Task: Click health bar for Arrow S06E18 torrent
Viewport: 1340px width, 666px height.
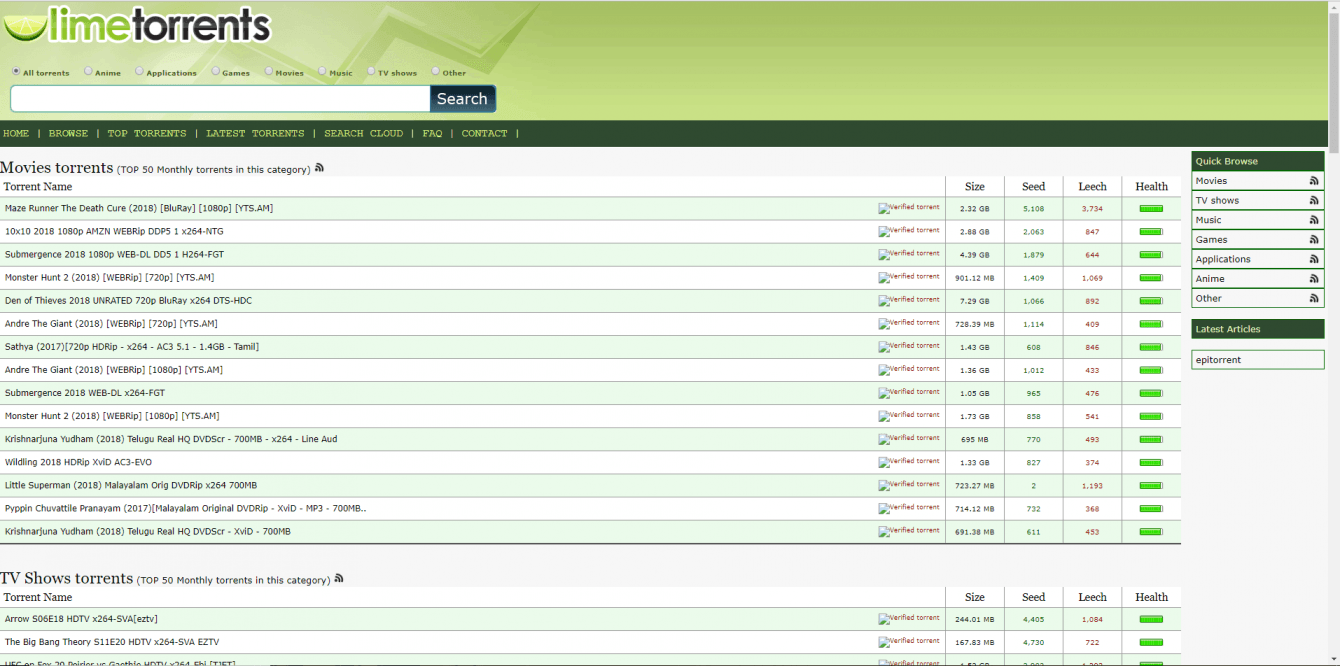Action: (1151, 619)
